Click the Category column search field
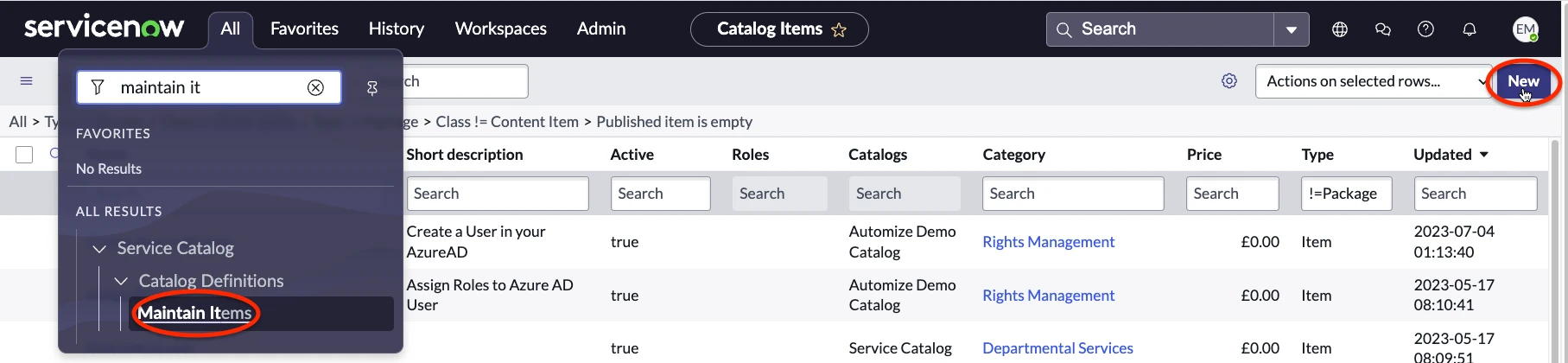This screenshot has height=363, width=1568. (x=1073, y=194)
